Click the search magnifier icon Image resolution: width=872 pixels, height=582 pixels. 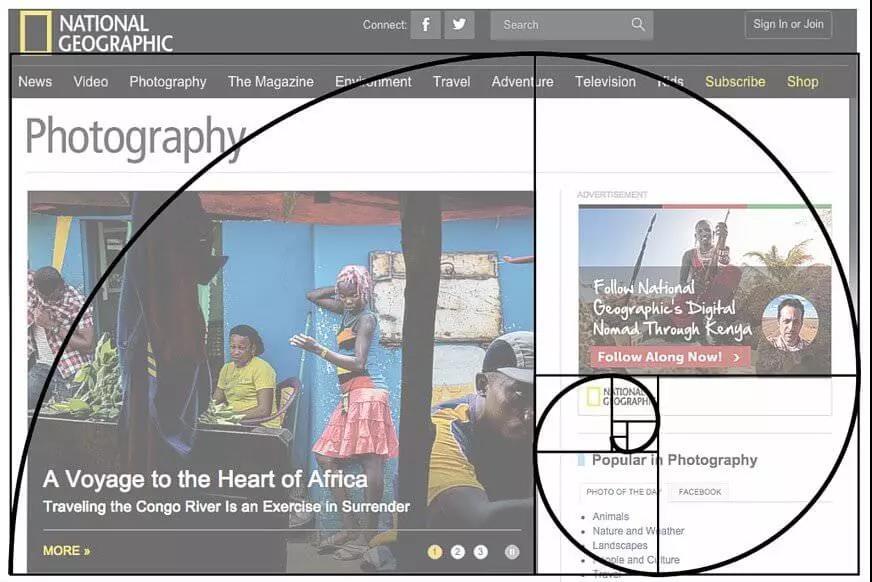point(638,24)
